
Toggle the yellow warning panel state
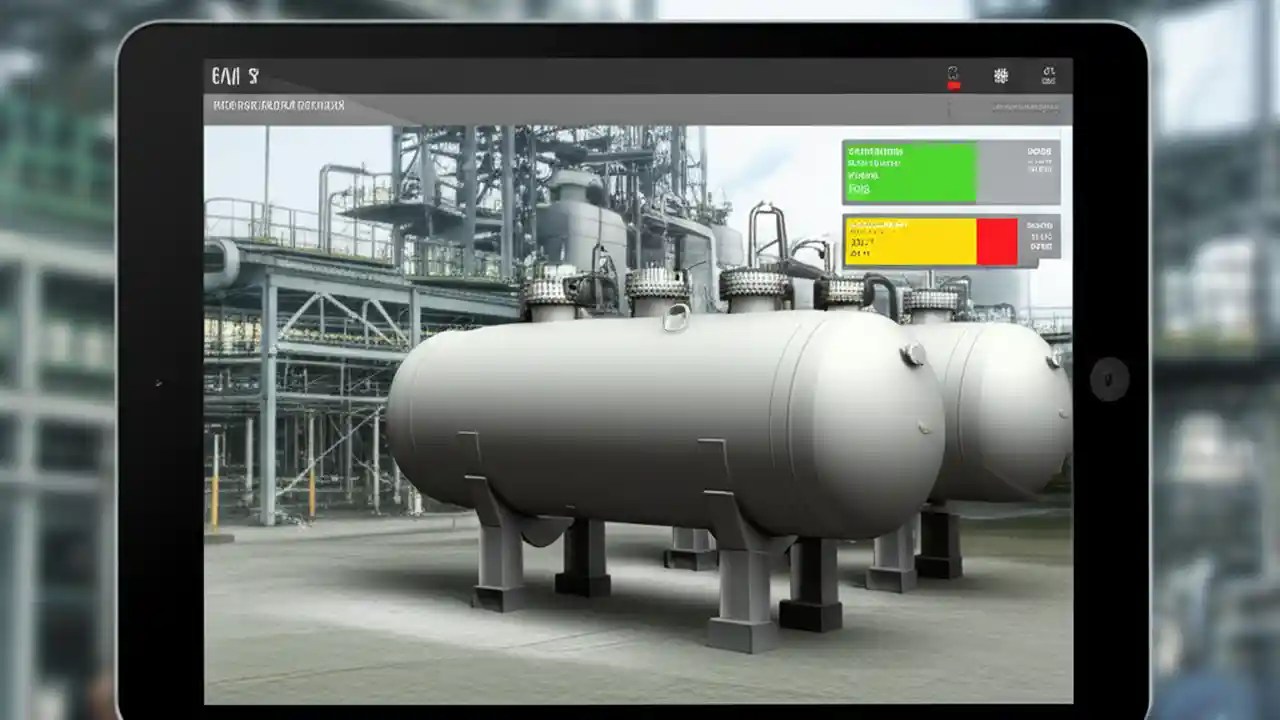pos(905,240)
